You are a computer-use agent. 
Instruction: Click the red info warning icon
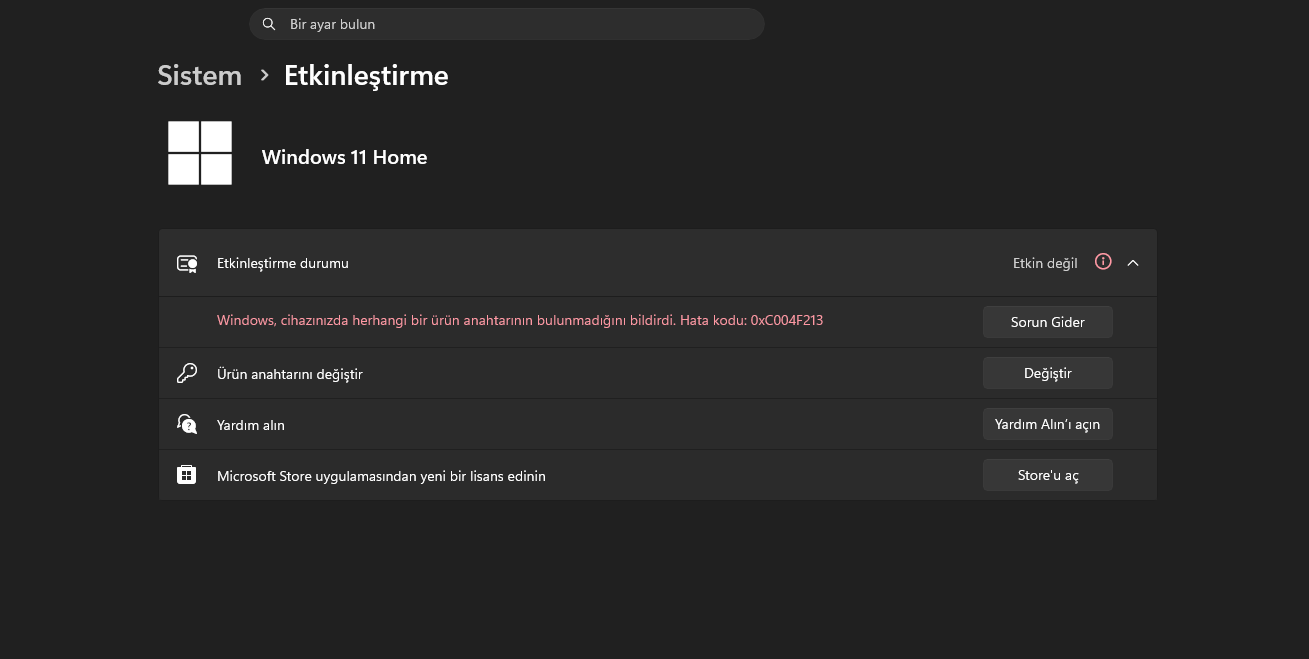1103,262
